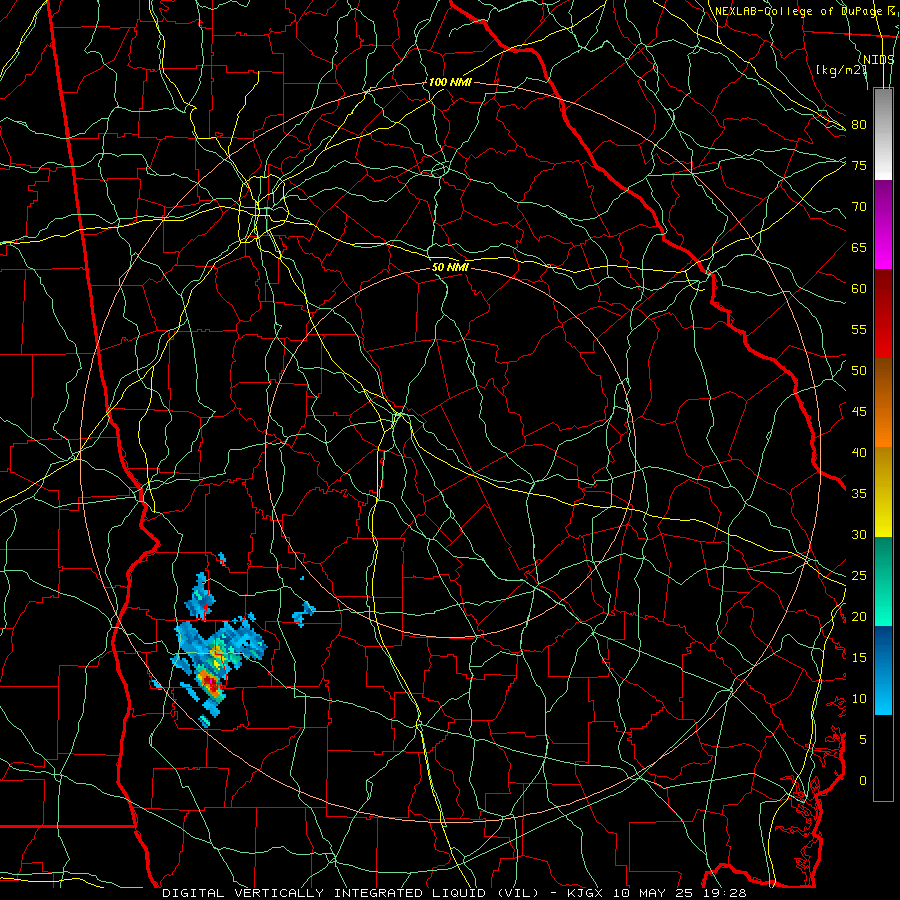Click the blue-cyan segment of the color bar
Viewport: 900px width, 900px height.
click(883, 670)
